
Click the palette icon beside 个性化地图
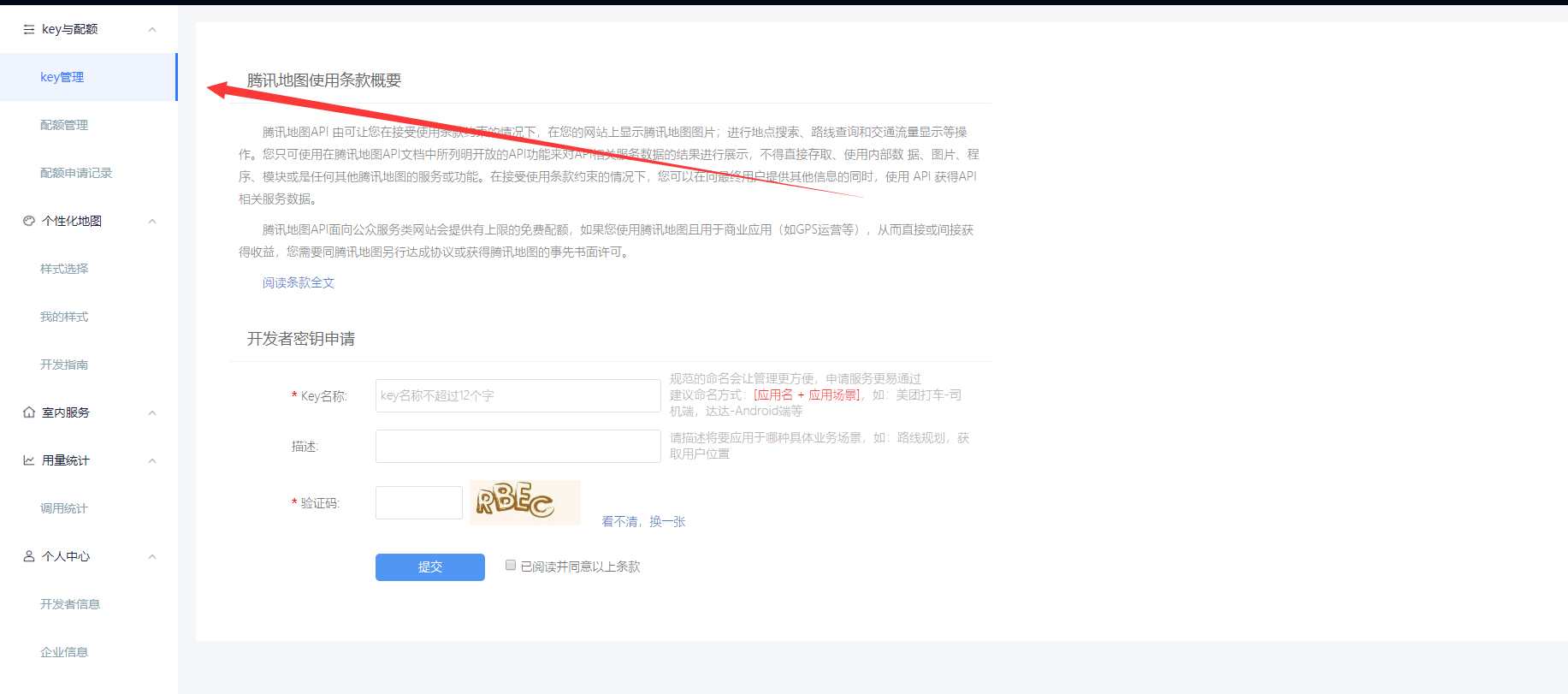coord(29,221)
